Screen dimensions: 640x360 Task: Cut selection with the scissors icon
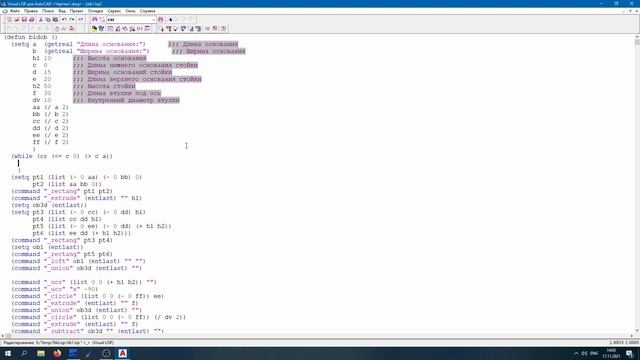[x=40, y=20]
